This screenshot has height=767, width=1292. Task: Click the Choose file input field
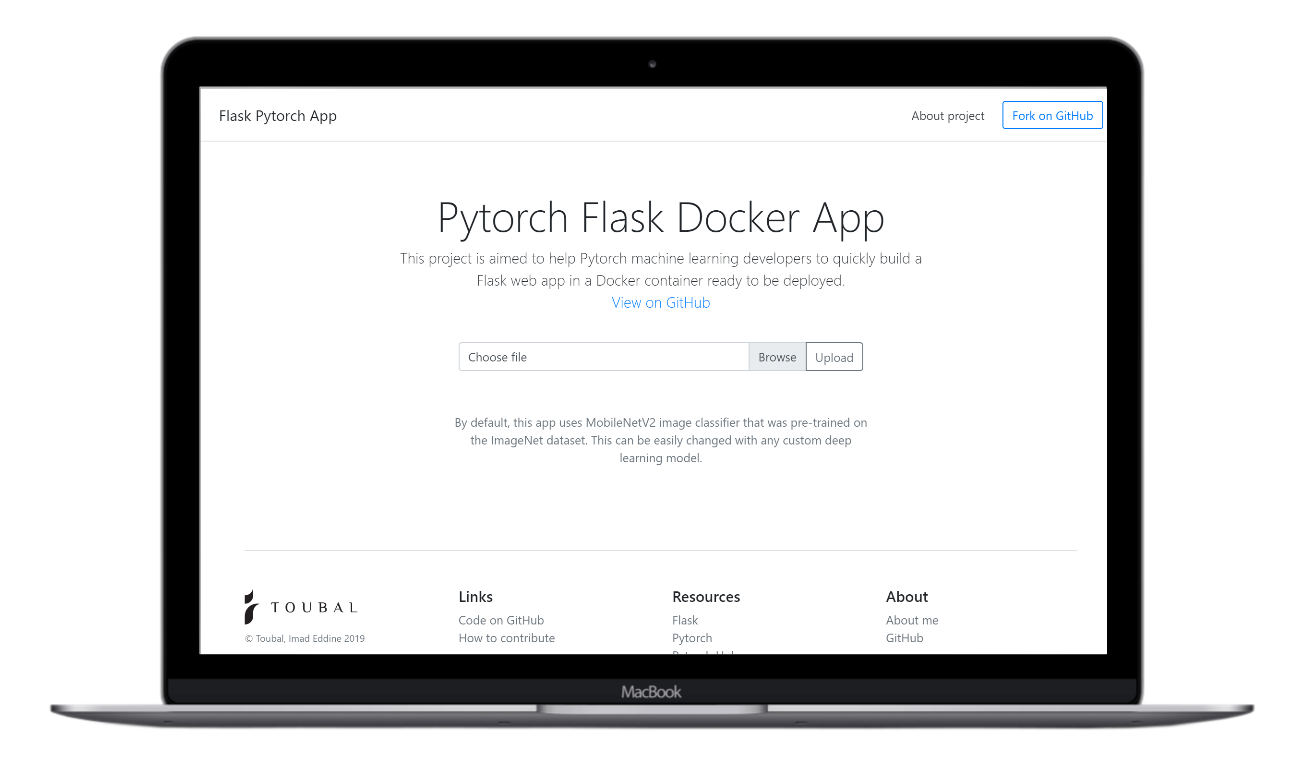click(x=604, y=357)
